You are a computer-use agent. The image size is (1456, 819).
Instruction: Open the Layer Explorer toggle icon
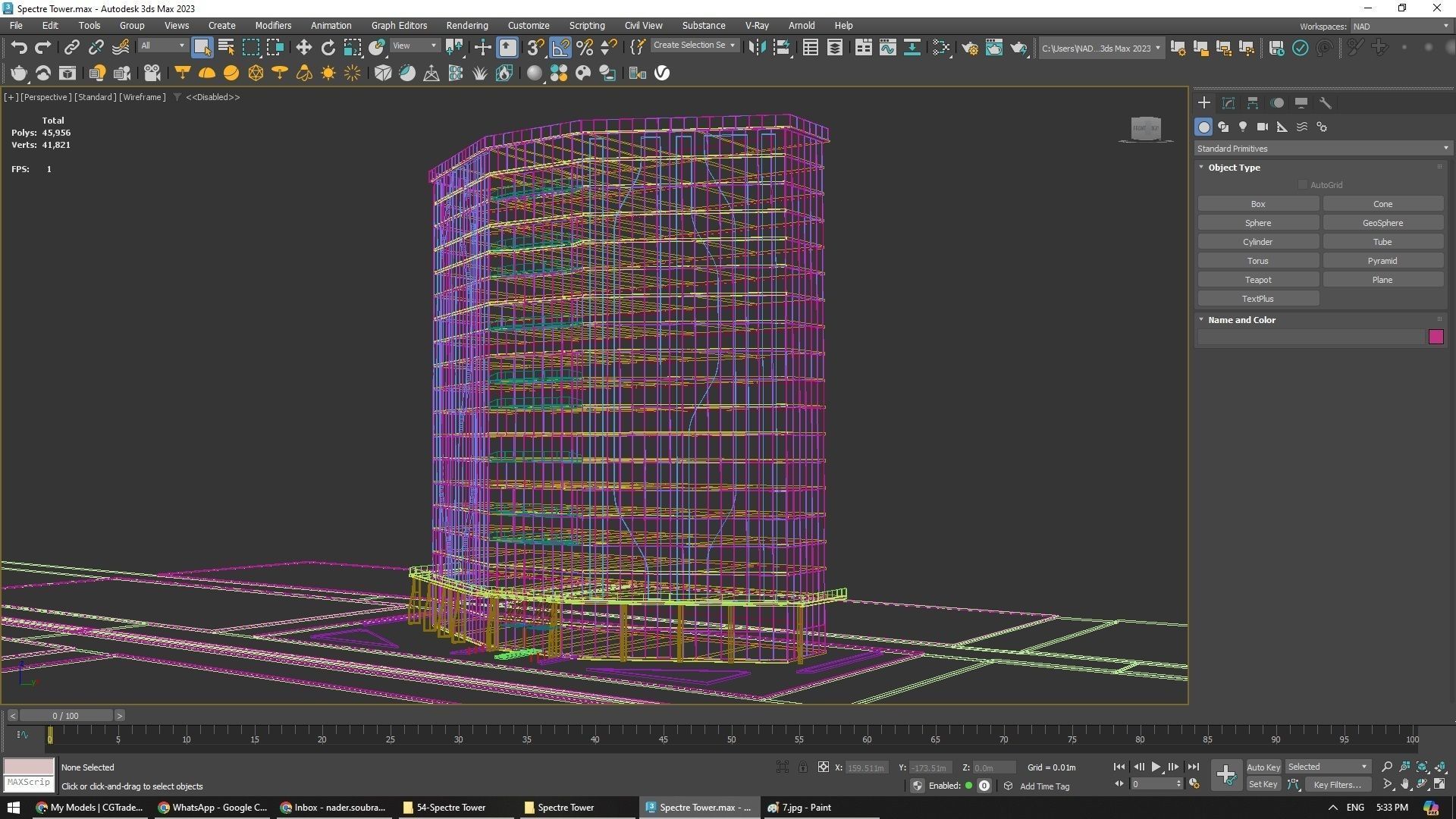835,48
